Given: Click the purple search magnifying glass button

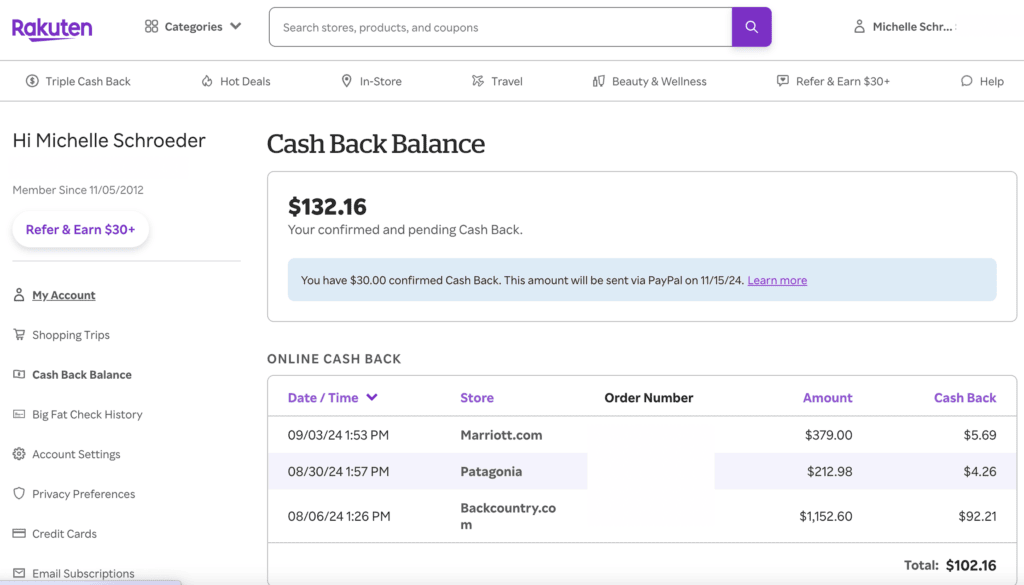Looking at the screenshot, I should point(751,27).
